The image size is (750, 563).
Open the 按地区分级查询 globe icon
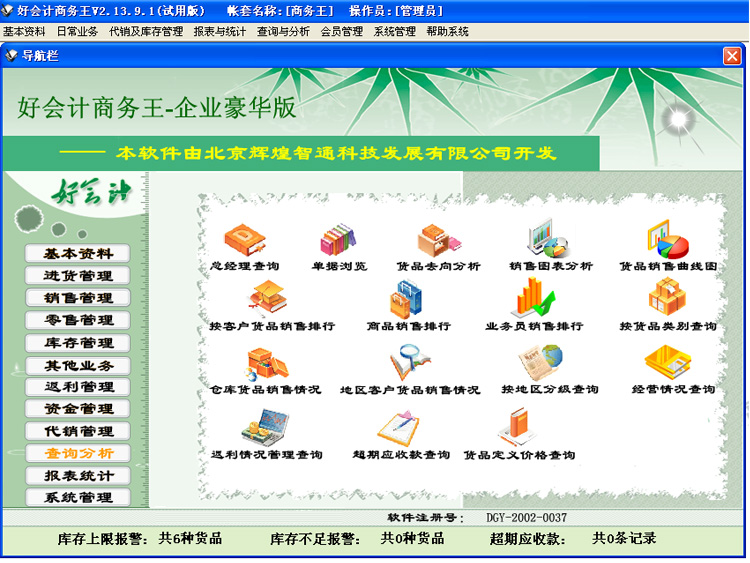540,363
